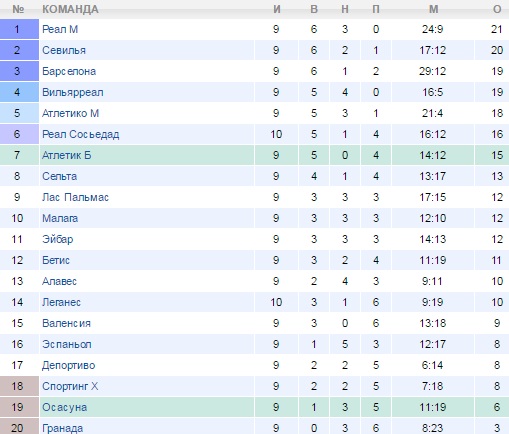Screen dimensions: 509x434
Task: Open the Гранада team page
Action: click(x=62, y=428)
